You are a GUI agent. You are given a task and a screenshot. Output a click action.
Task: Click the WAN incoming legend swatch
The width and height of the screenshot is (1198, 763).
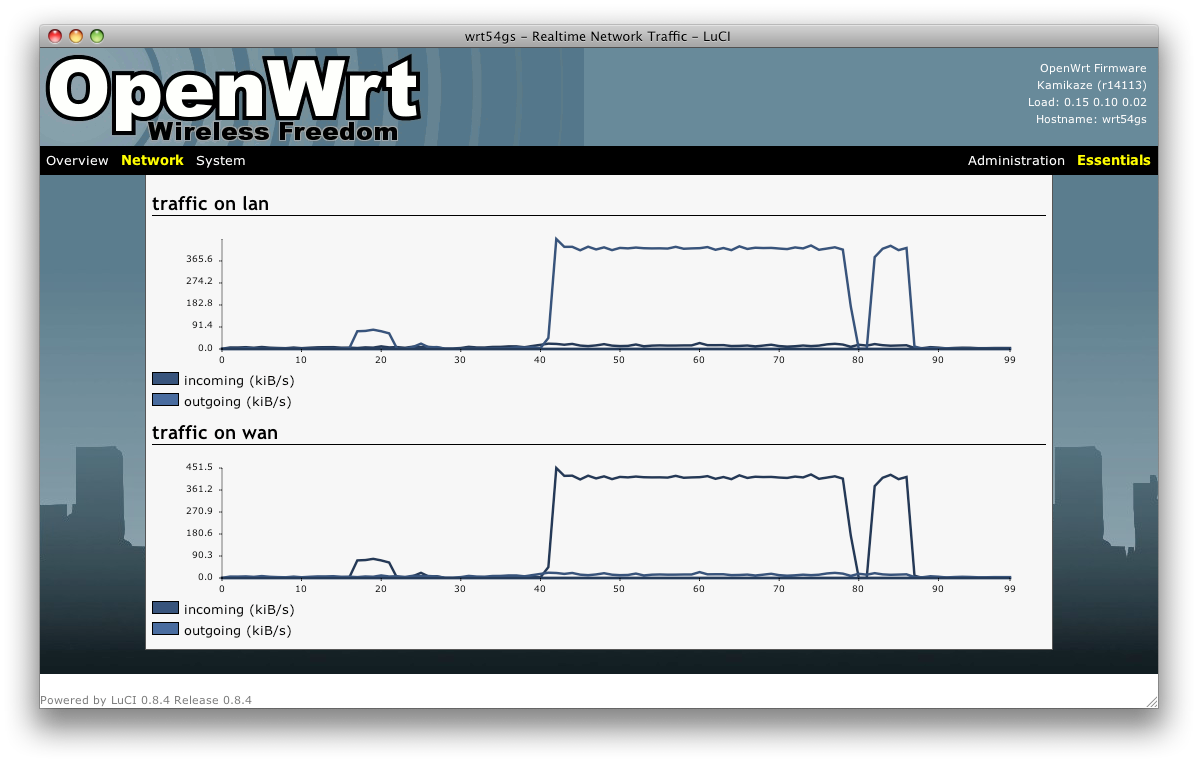click(165, 608)
